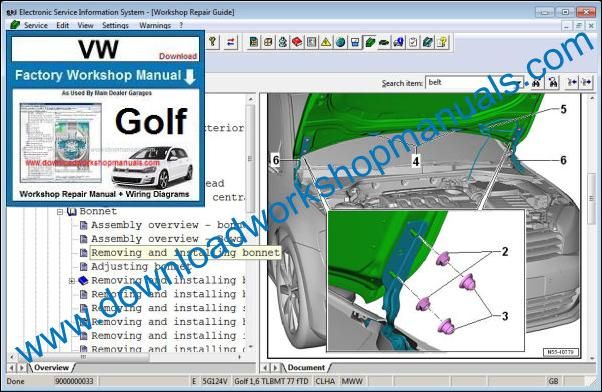The image size is (602, 392).
Task: Click the document pane vertical scrollbar thumb
Action: click(x=592, y=198)
